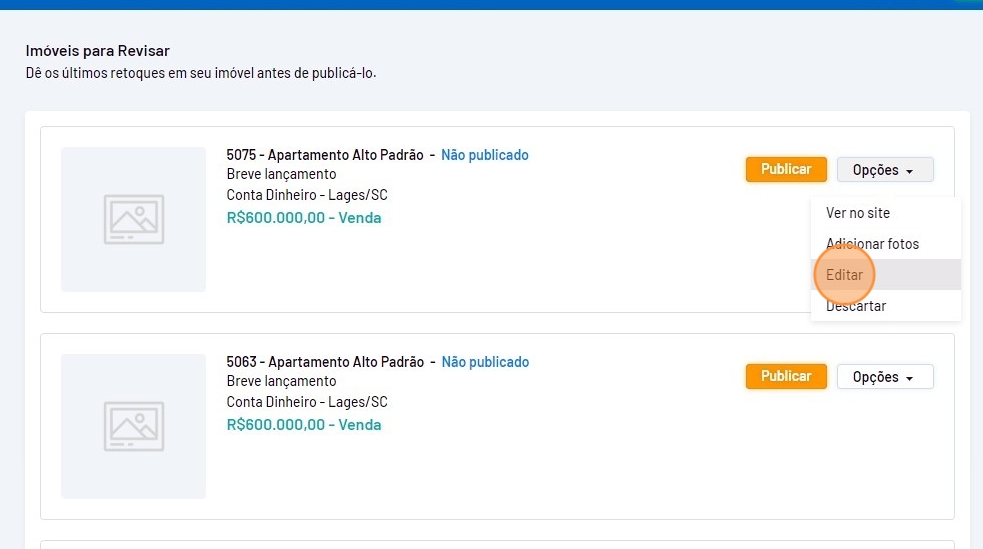Viewport: 983px width, 549px height.
Task: Click the R$600.000,00 - Venda price of 5063
Action: pyautogui.click(x=304, y=424)
